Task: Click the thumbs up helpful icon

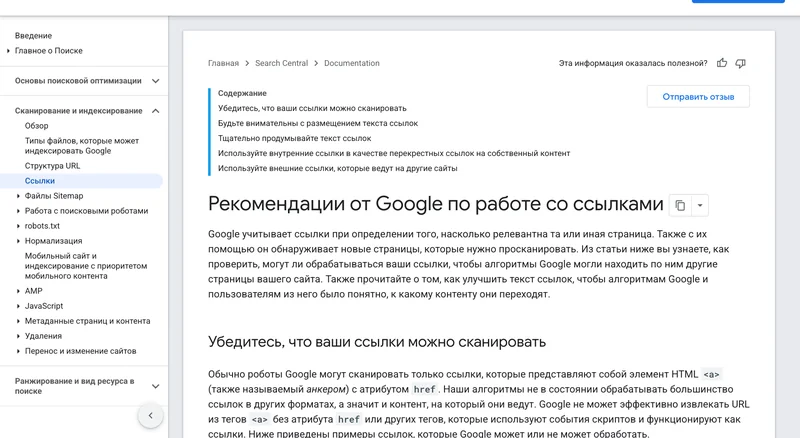Action: [x=721, y=63]
